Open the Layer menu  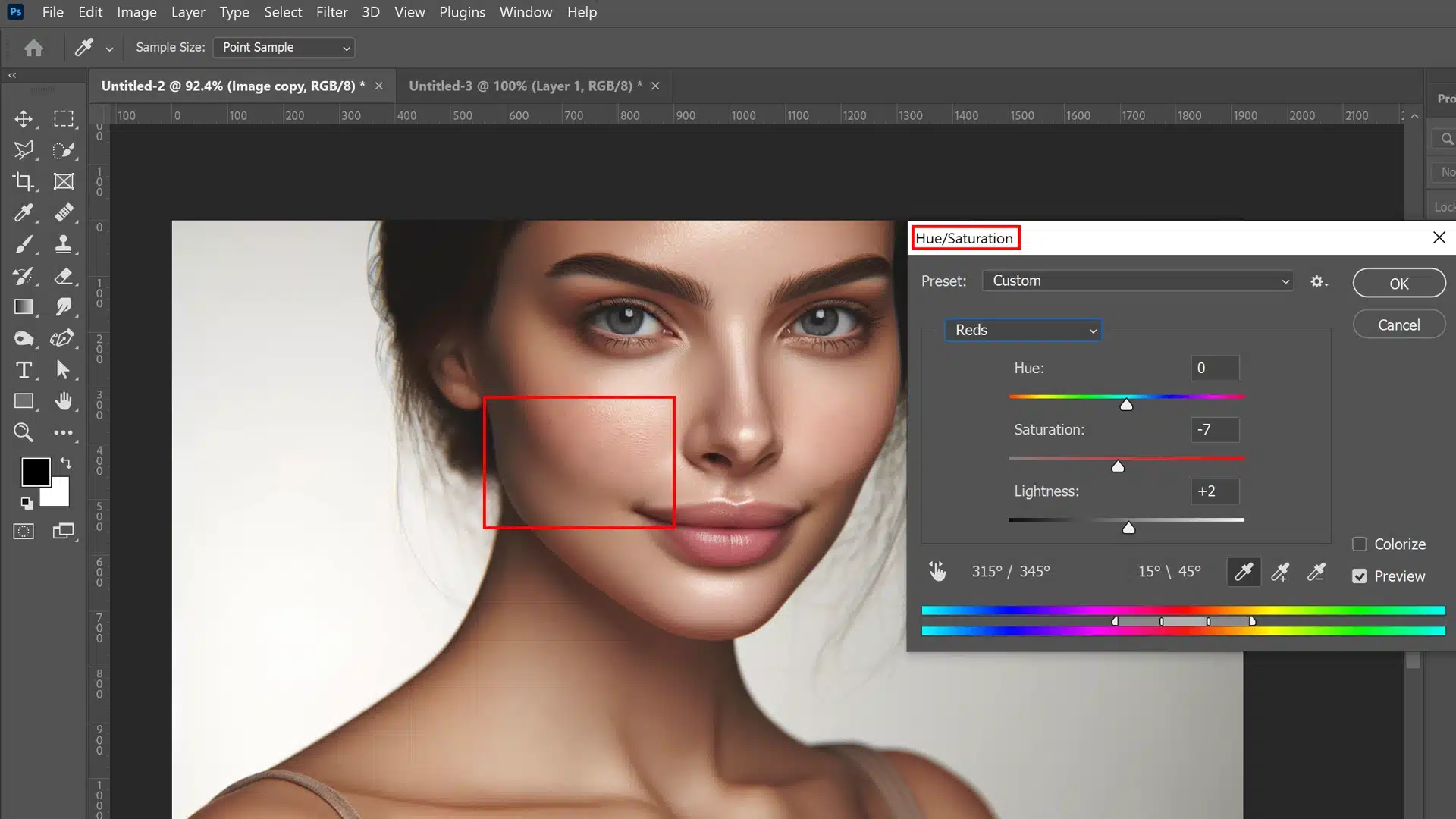[188, 12]
